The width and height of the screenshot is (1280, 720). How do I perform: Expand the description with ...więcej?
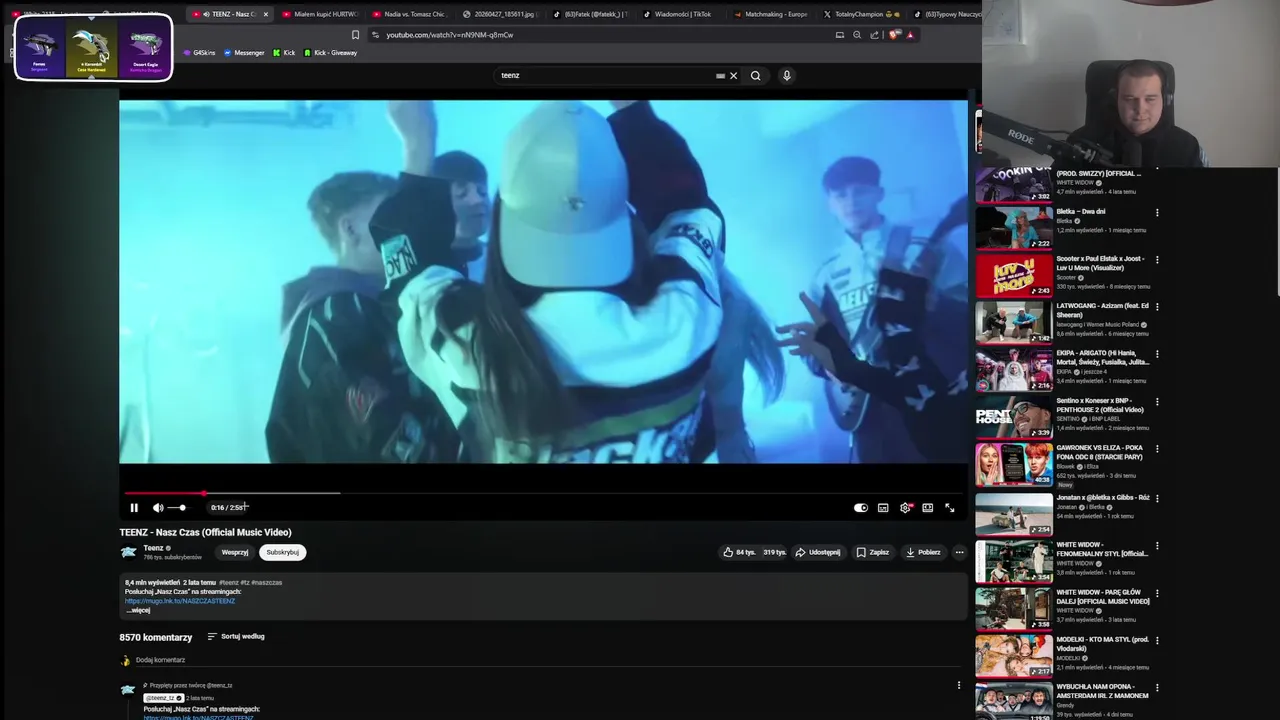click(x=139, y=610)
